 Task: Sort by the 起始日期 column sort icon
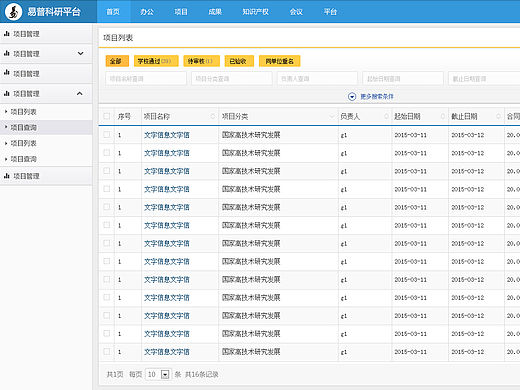coord(443,116)
